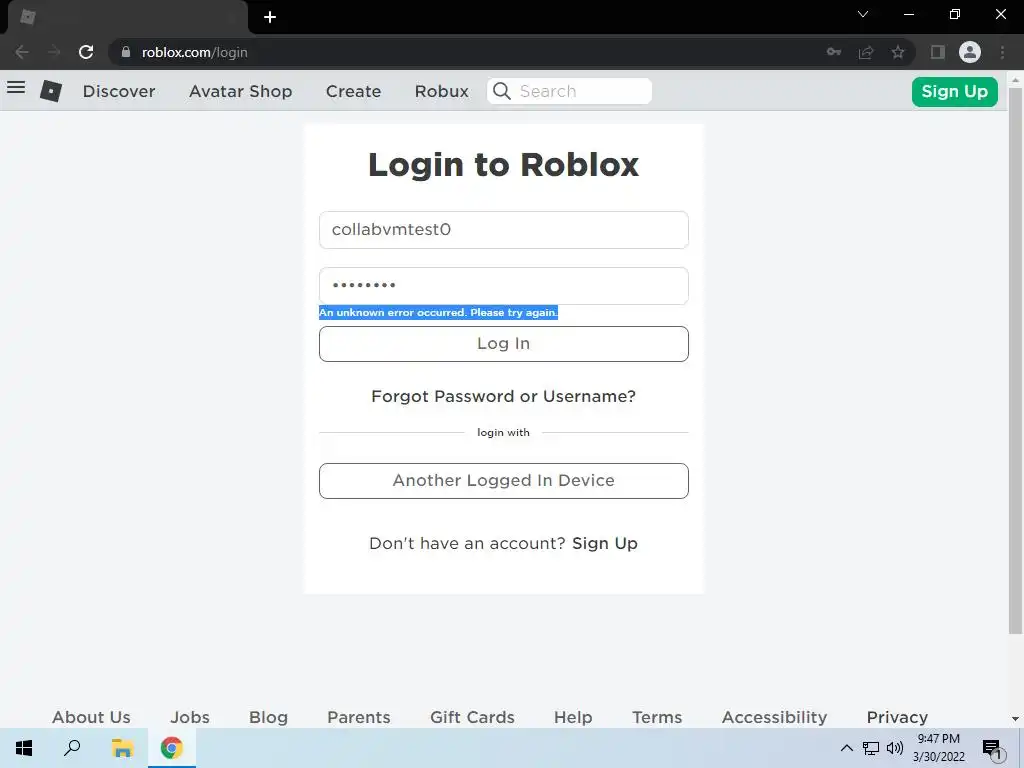Go to Avatar Shop
The width and height of the screenshot is (1024, 768).
tap(240, 91)
